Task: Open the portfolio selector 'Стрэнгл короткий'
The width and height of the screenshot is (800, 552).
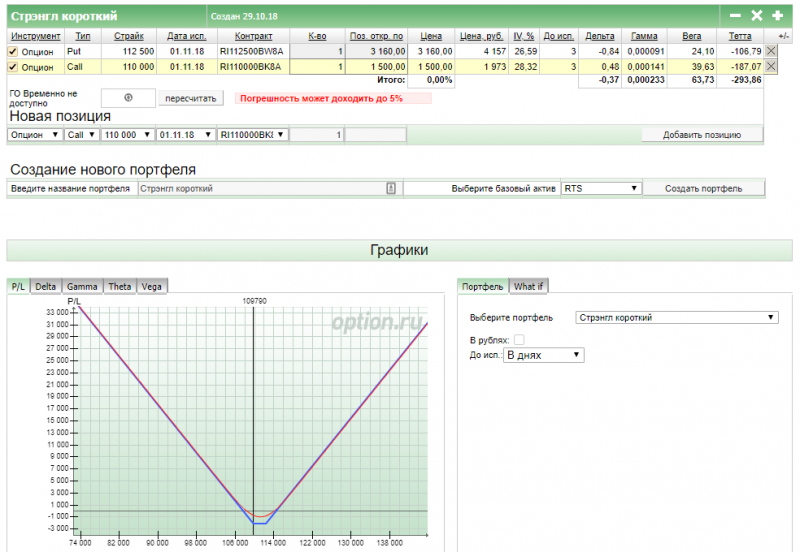Action: point(677,318)
